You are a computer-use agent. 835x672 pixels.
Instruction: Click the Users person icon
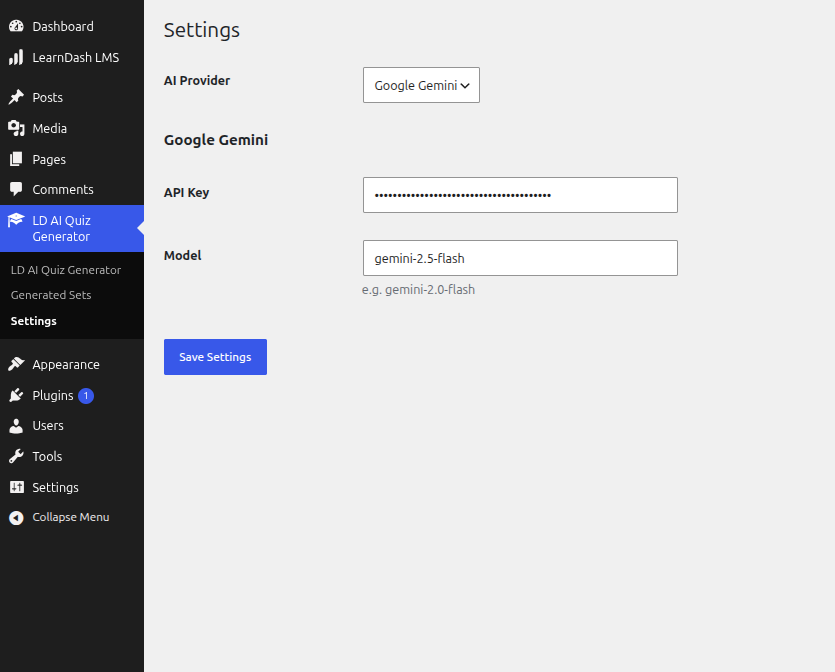tap(17, 425)
